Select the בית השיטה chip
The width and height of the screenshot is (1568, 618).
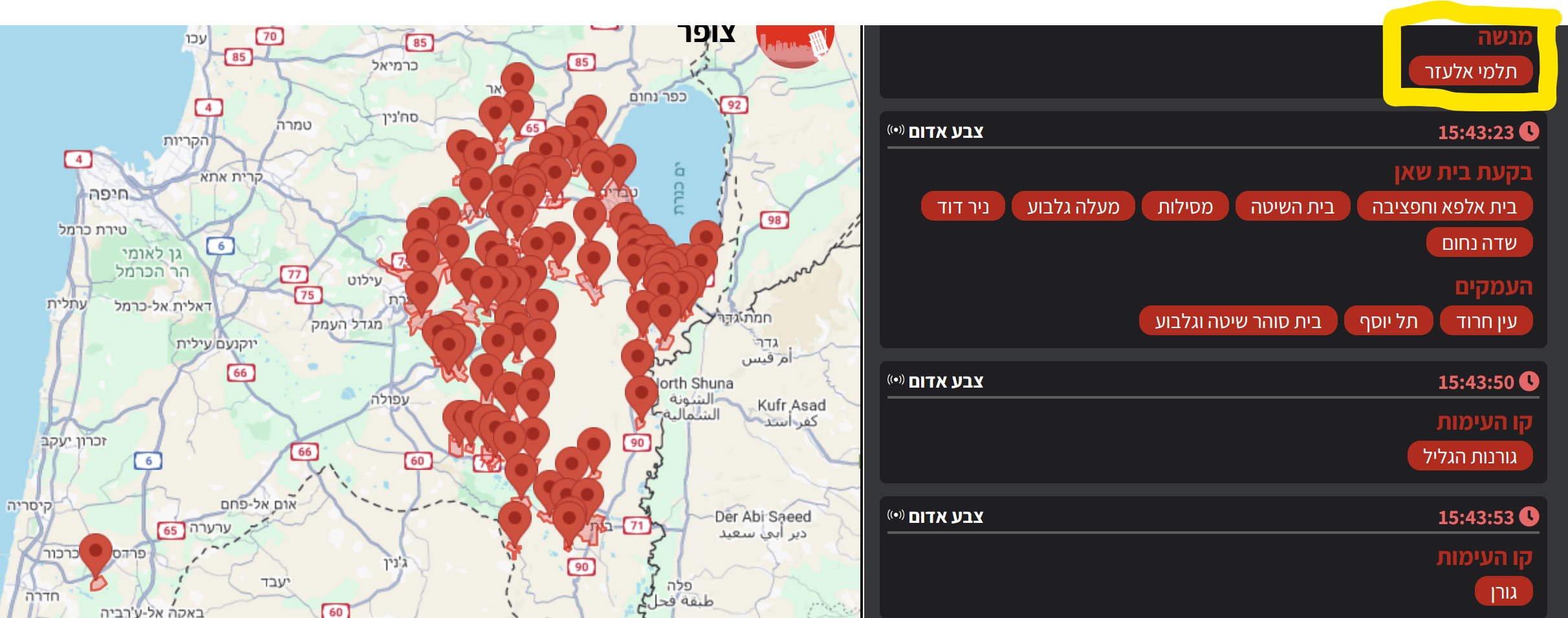(x=1292, y=206)
